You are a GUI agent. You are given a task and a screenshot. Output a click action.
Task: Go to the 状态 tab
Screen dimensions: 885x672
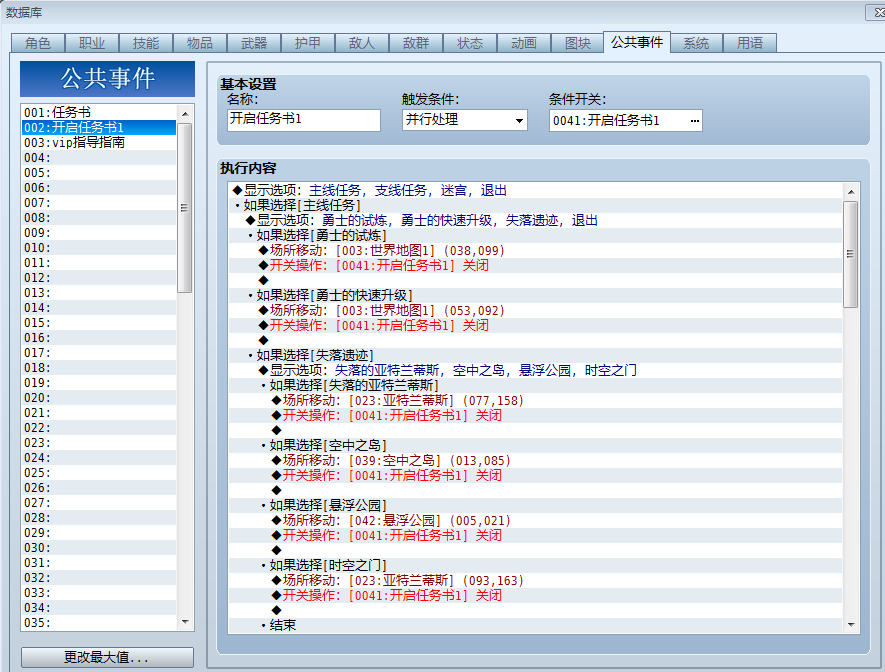470,43
